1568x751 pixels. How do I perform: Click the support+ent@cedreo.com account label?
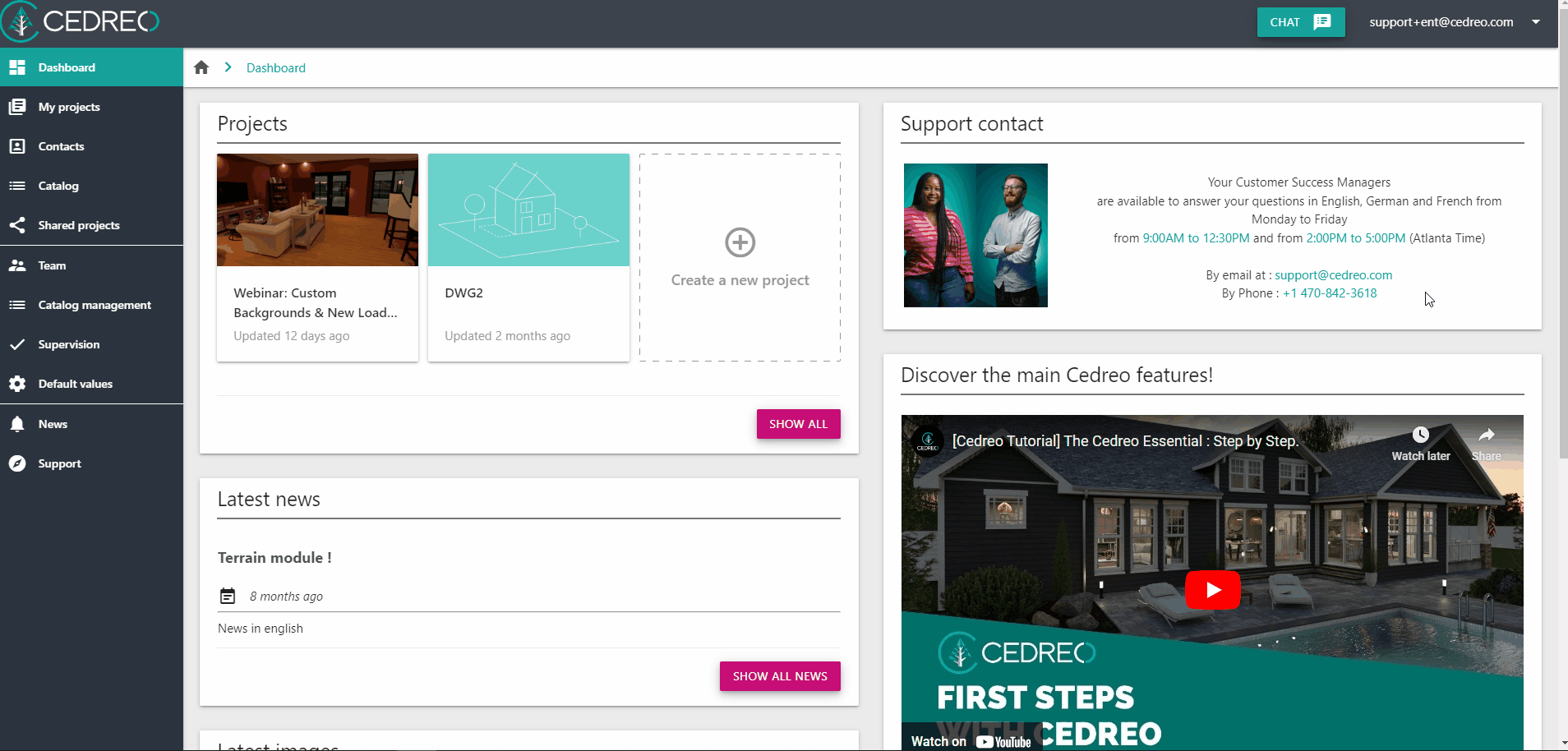[1441, 22]
